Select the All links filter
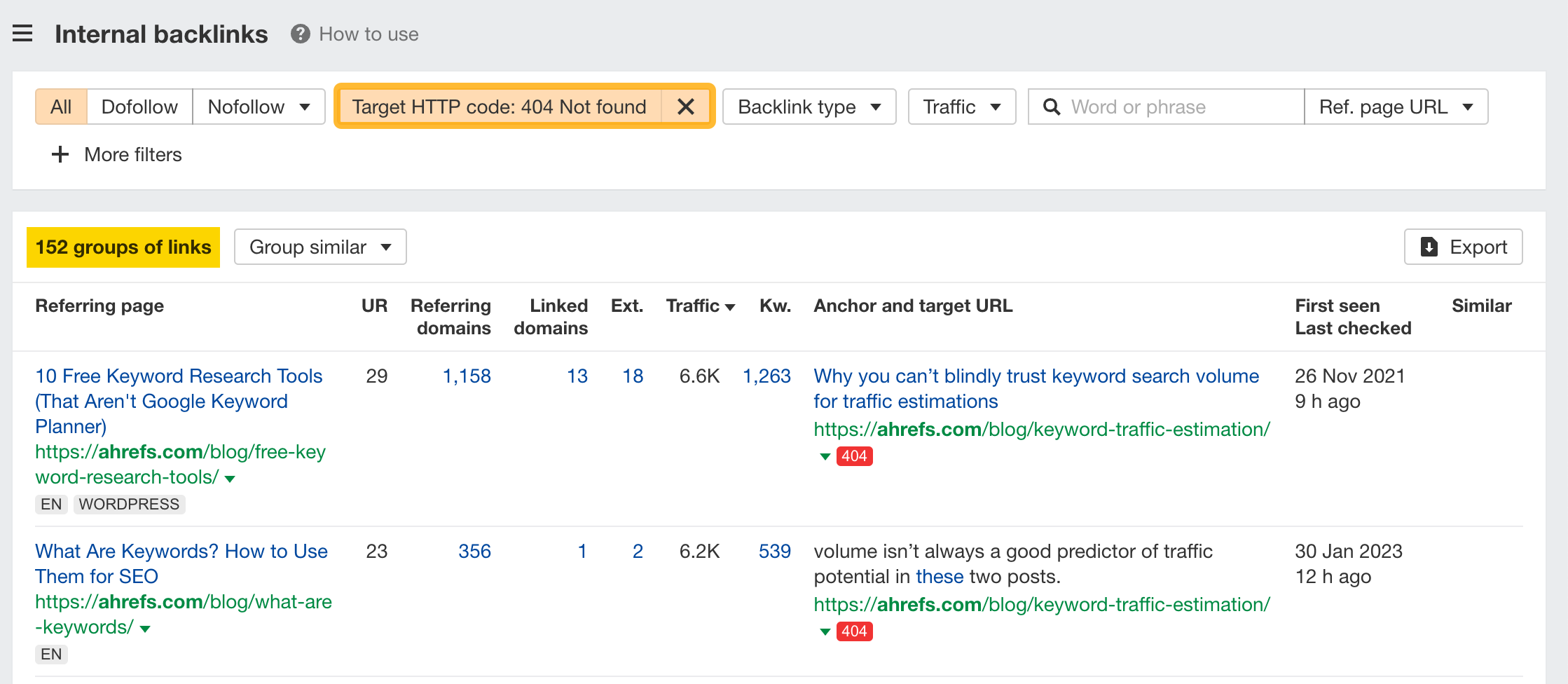Image resolution: width=1568 pixels, height=684 pixels. pos(61,107)
